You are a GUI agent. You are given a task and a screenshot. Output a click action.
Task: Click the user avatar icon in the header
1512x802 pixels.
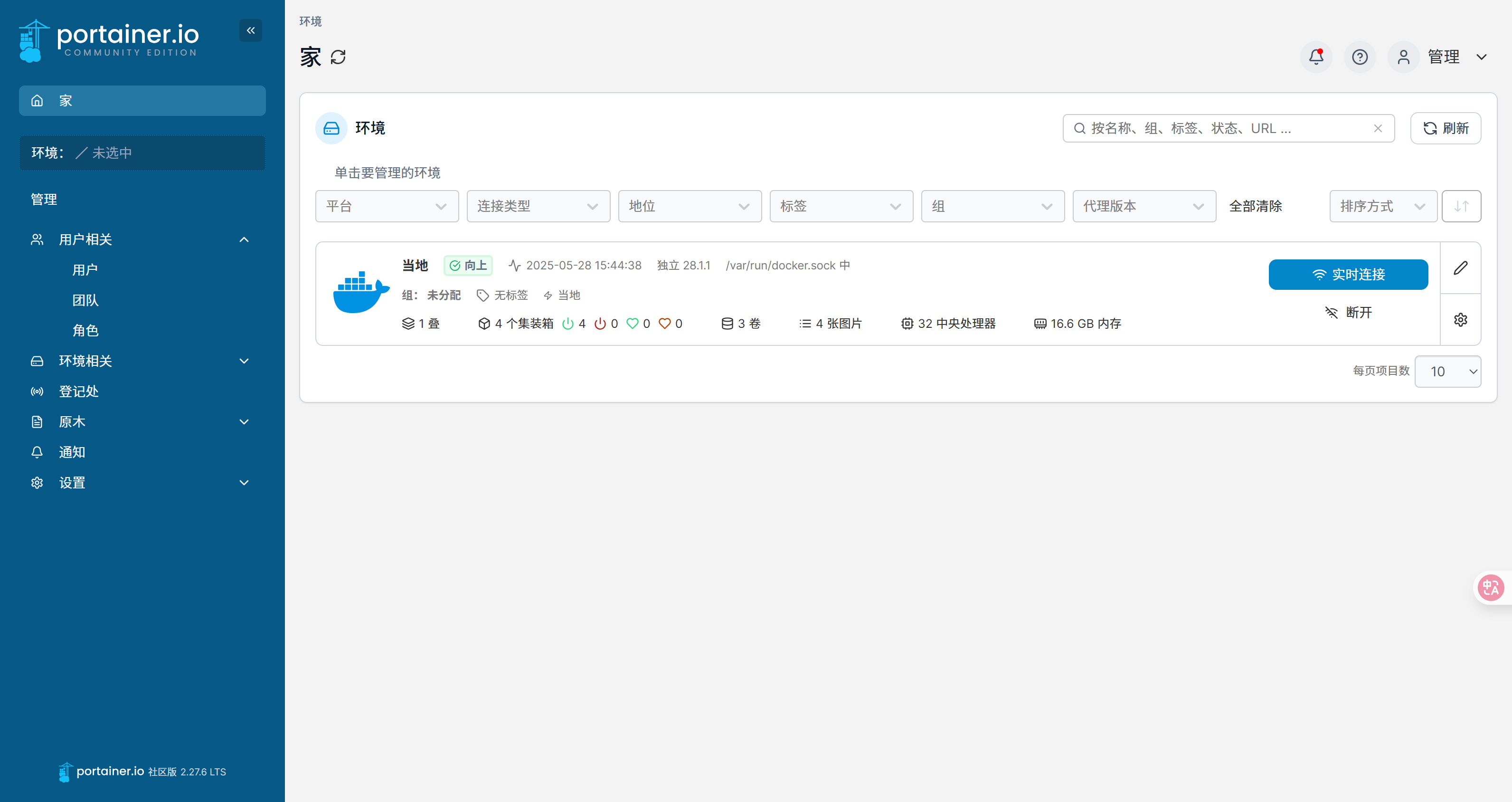(x=1403, y=57)
